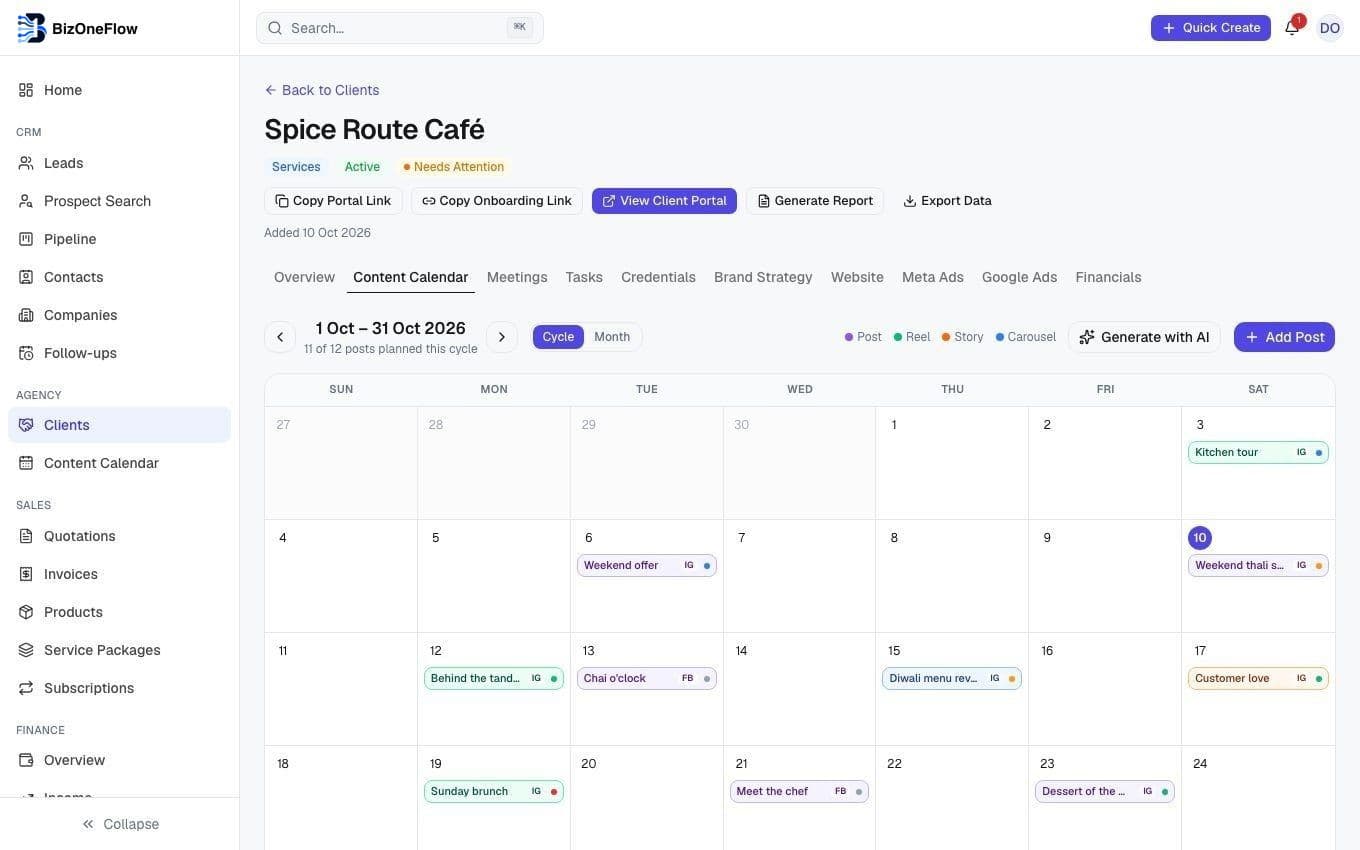Click the Carousel legend item
This screenshot has width=1360, height=850.
tap(1026, 337)
